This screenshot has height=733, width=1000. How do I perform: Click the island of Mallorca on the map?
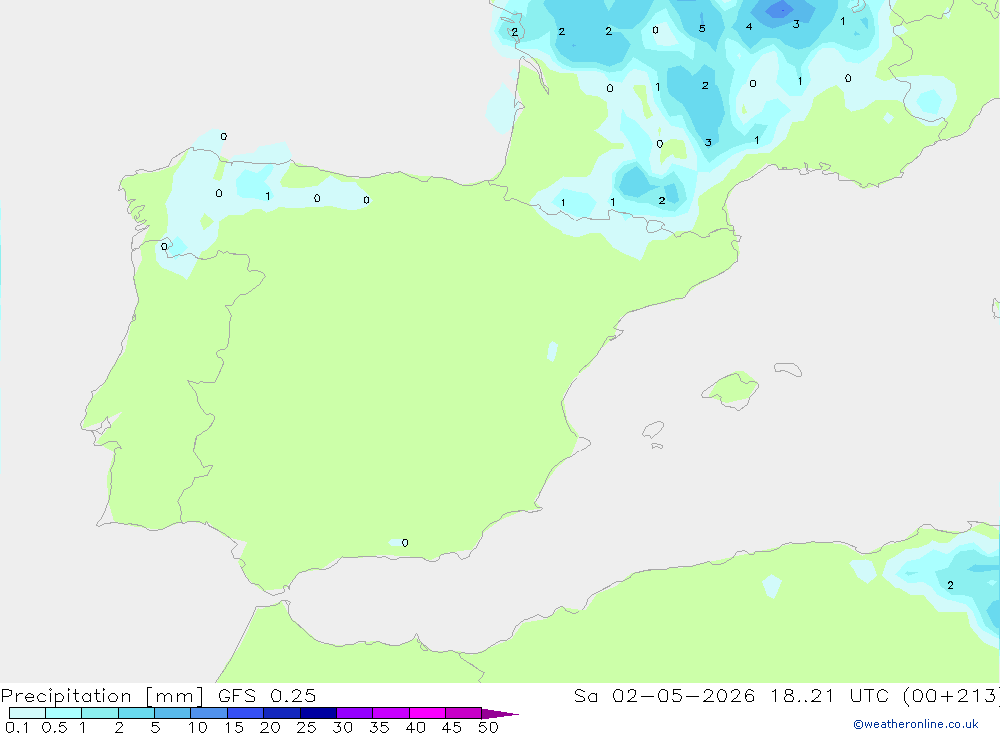[731, 389]
